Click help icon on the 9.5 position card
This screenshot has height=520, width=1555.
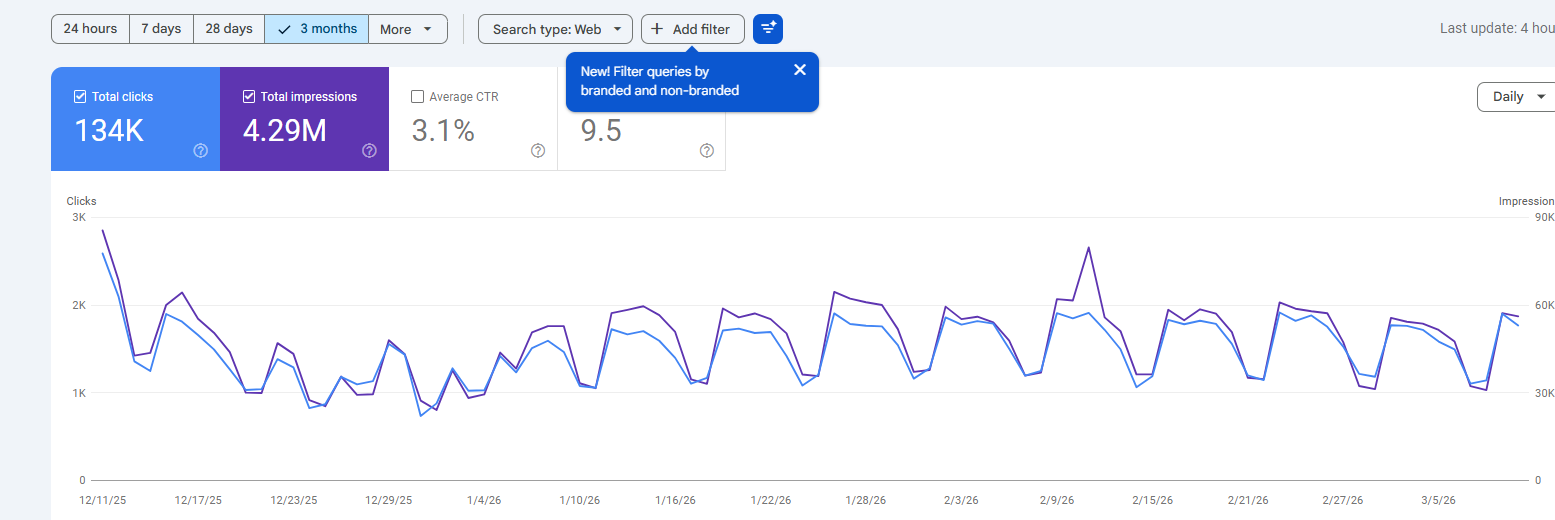707,151
